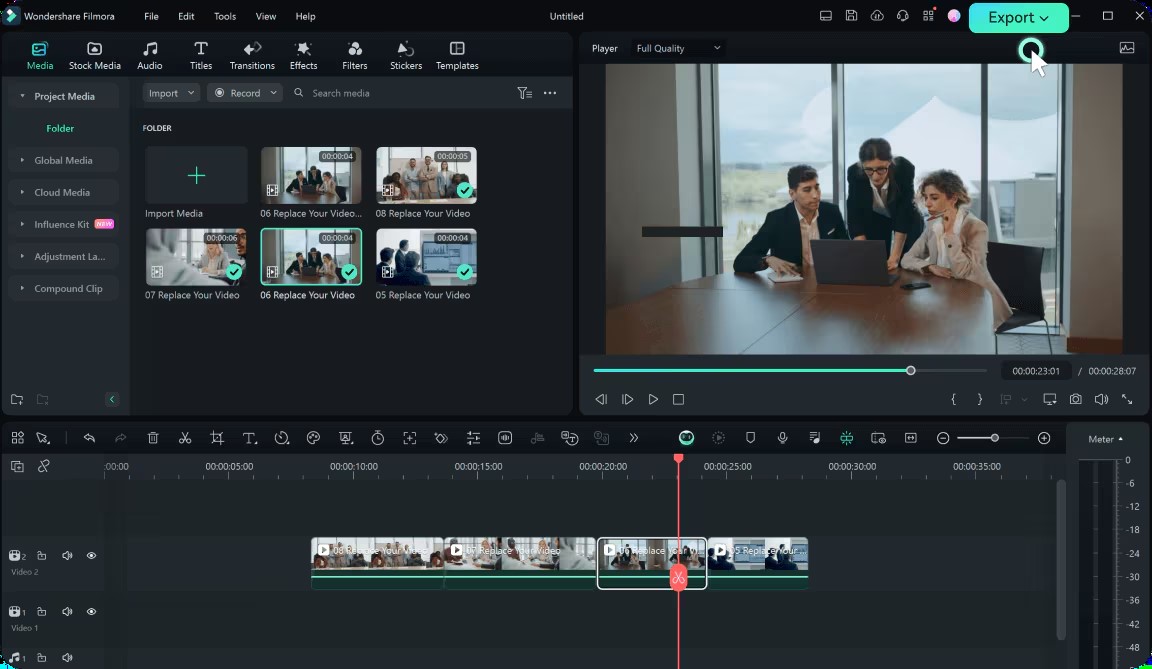Select the 05 Replace Your Video thumbnail
This screenshot has width=1152, height=669.
click(426, 257)
